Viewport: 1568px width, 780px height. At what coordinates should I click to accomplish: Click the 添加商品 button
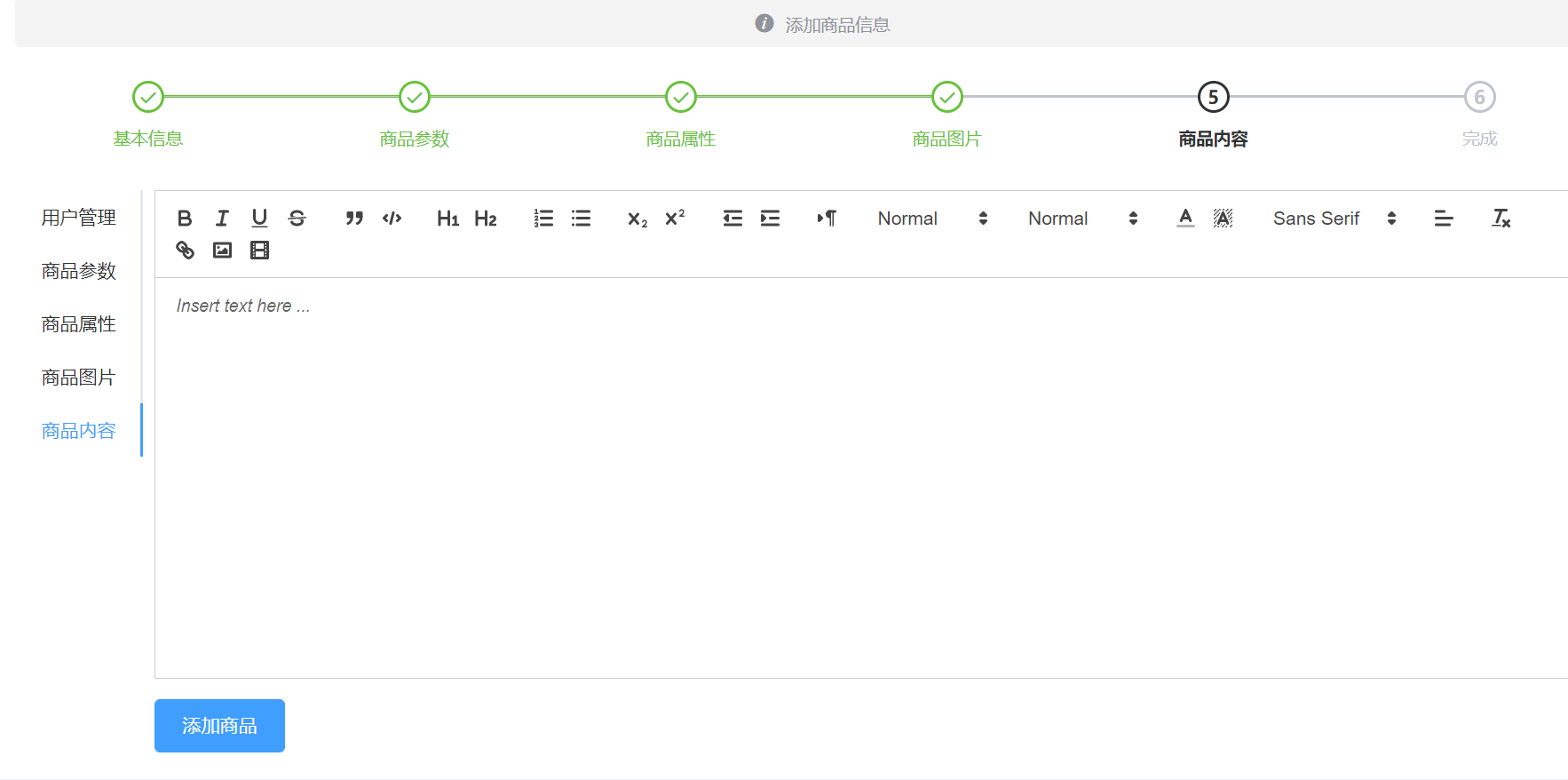point(219,726)
